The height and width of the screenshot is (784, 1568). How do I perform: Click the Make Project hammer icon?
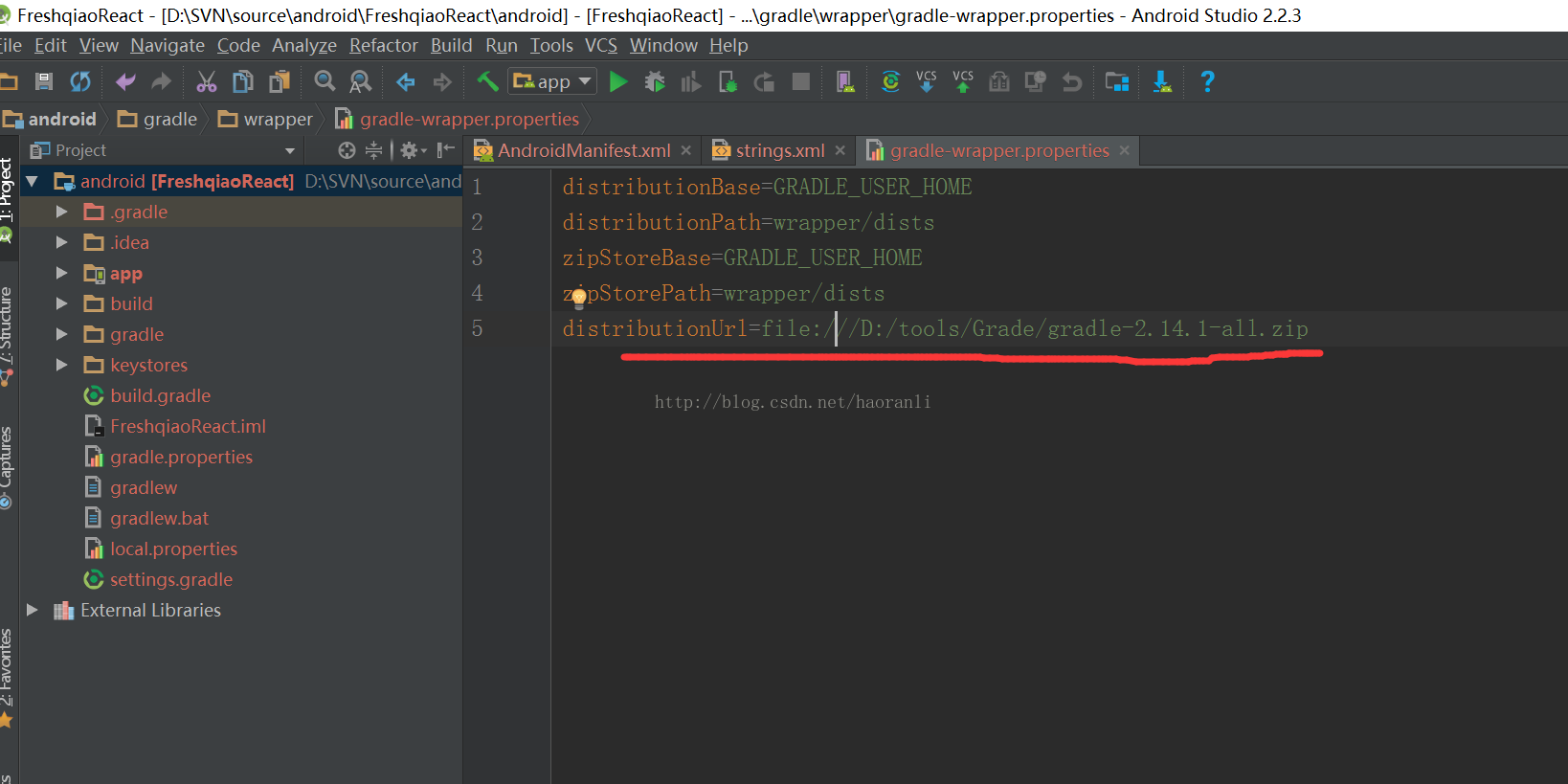[x=487, y=82]
